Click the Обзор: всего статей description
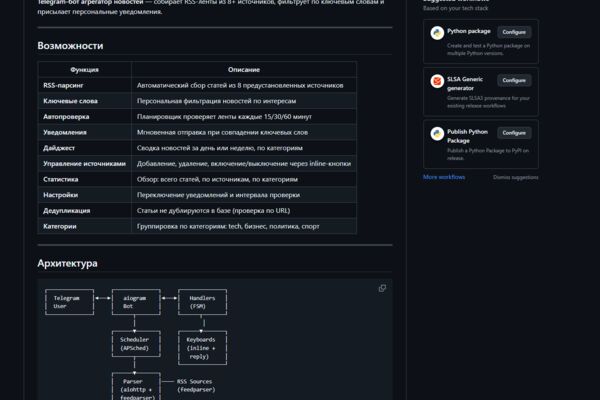600x400 pixels. coord(244,180)
